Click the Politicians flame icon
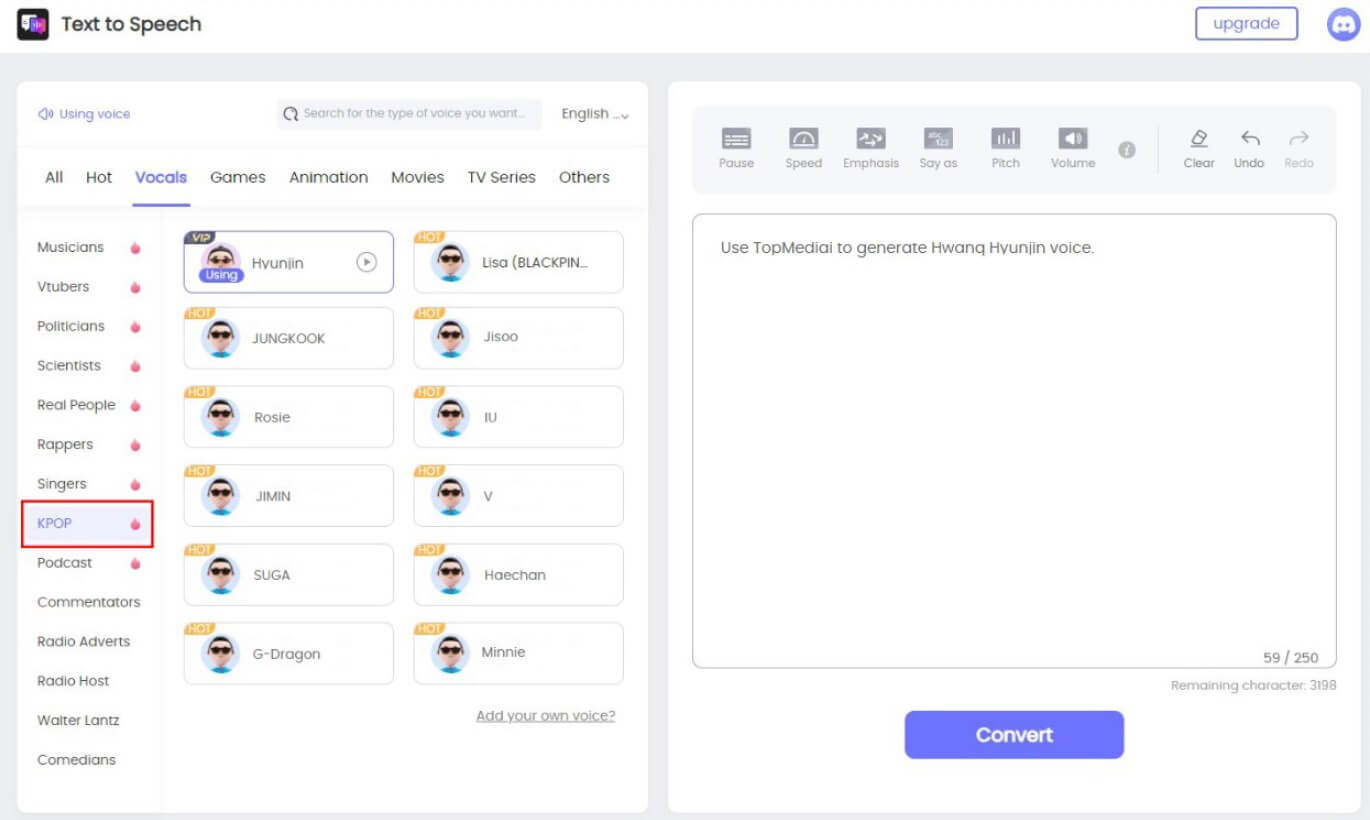 coord(135,327)
